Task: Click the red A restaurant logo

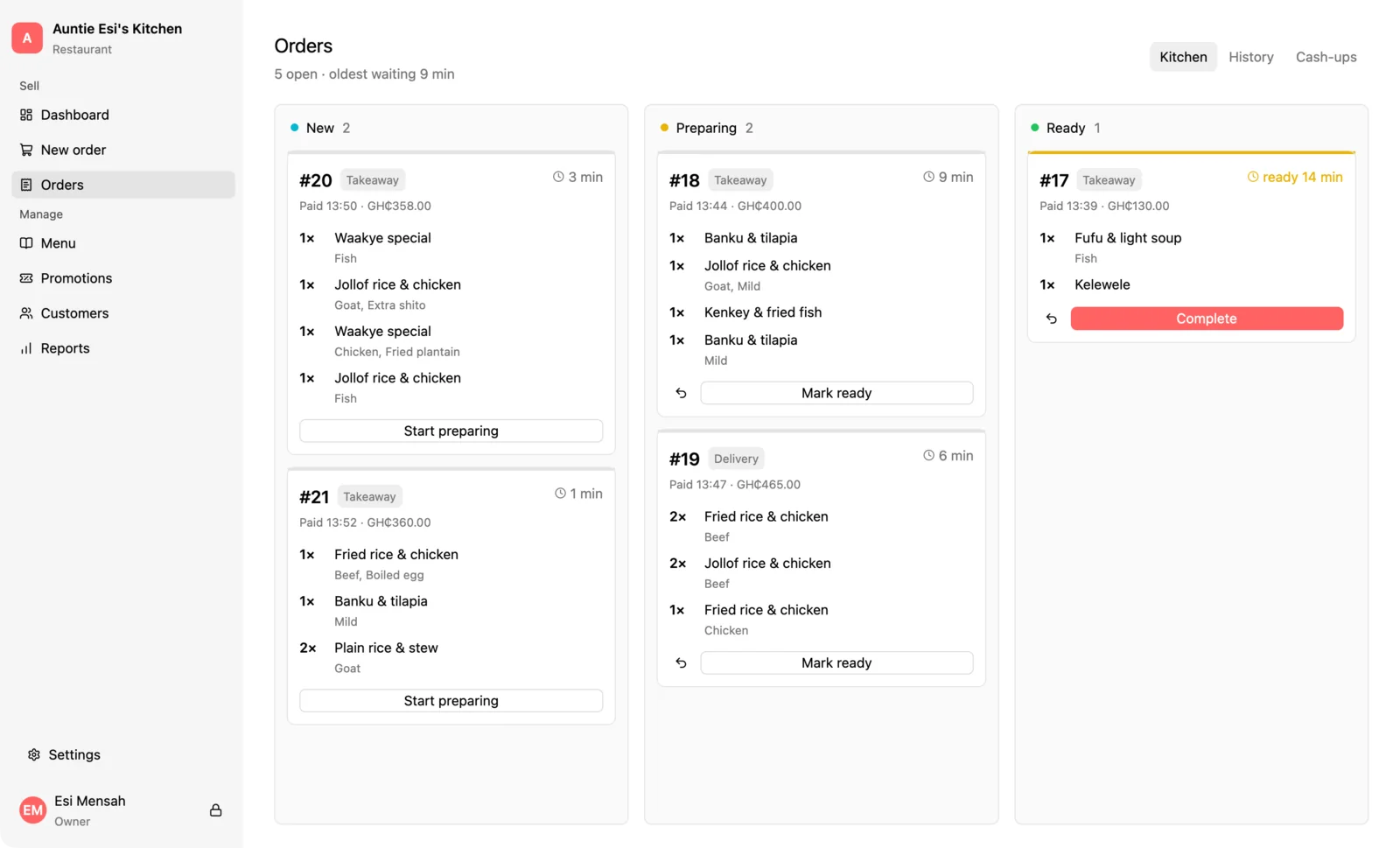Action: 27,38
